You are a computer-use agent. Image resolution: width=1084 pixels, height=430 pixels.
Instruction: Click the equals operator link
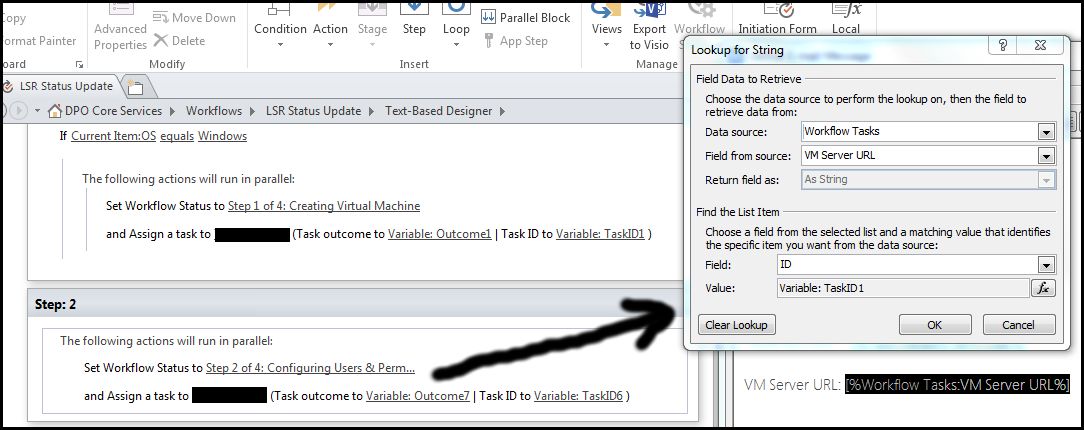177,135
